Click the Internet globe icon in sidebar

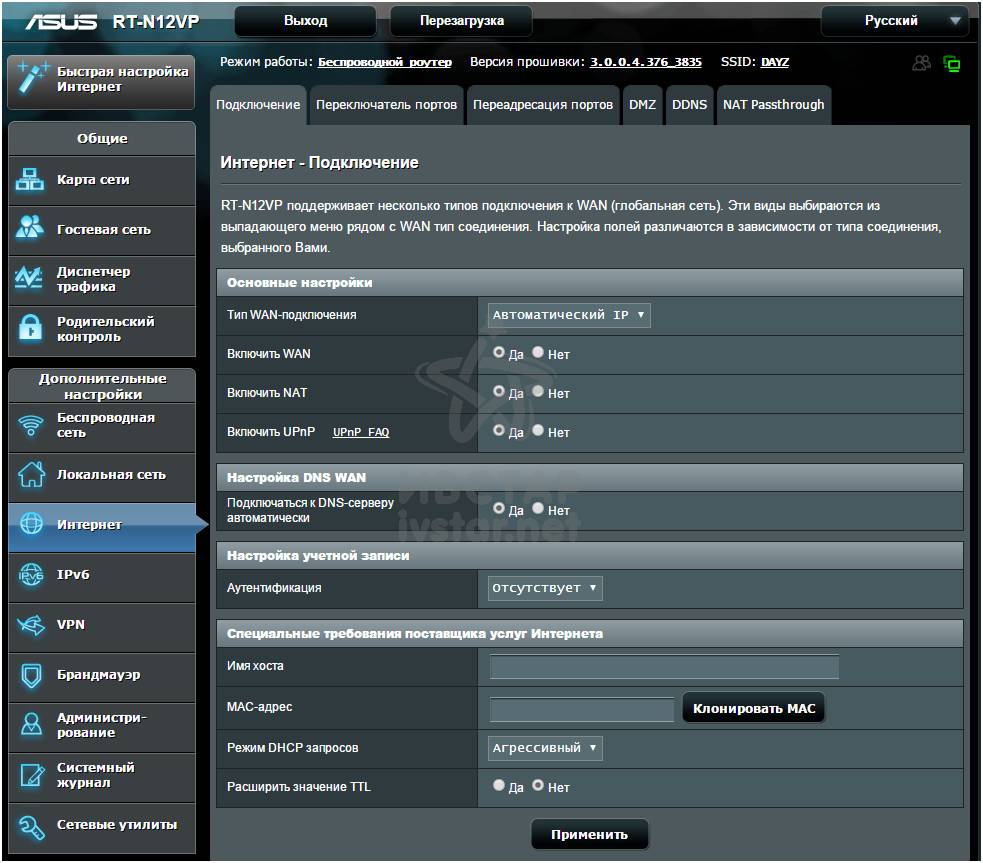pos(31,524)
